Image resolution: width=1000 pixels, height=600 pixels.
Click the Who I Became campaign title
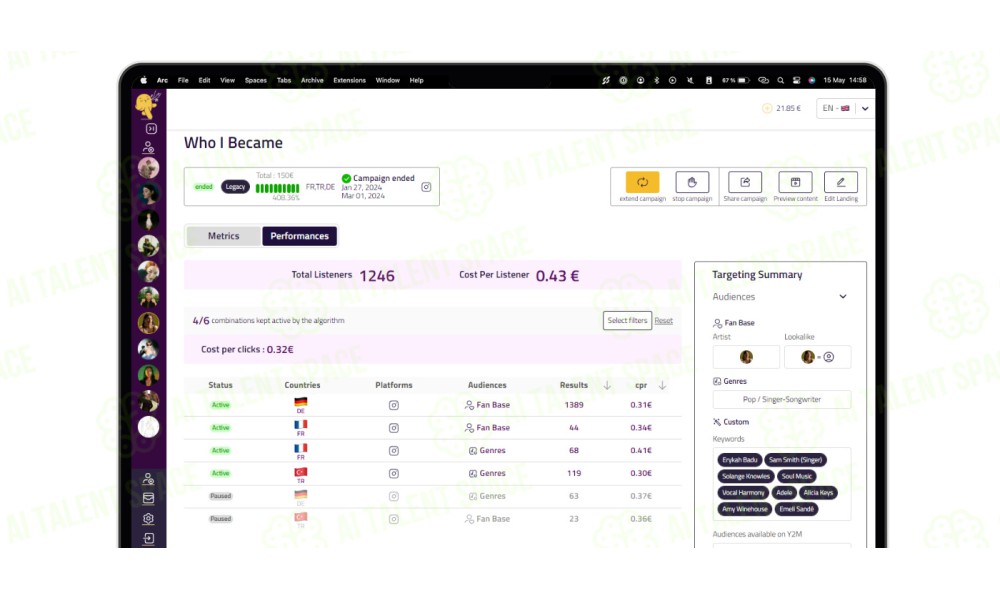233,143
